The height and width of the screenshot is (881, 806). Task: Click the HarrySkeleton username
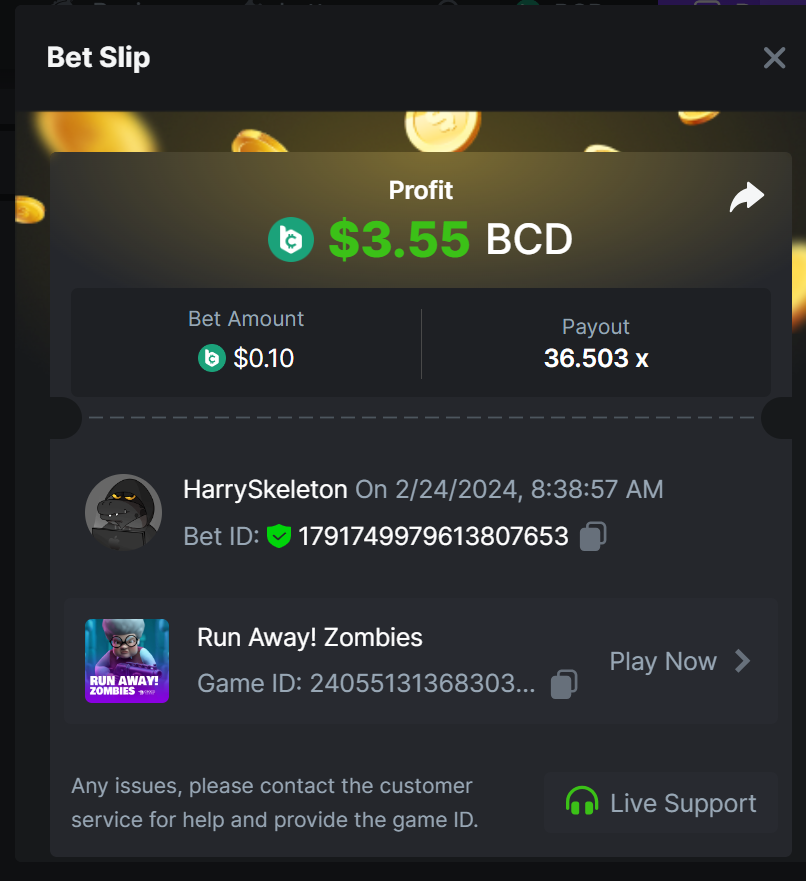tap(265, 489)
